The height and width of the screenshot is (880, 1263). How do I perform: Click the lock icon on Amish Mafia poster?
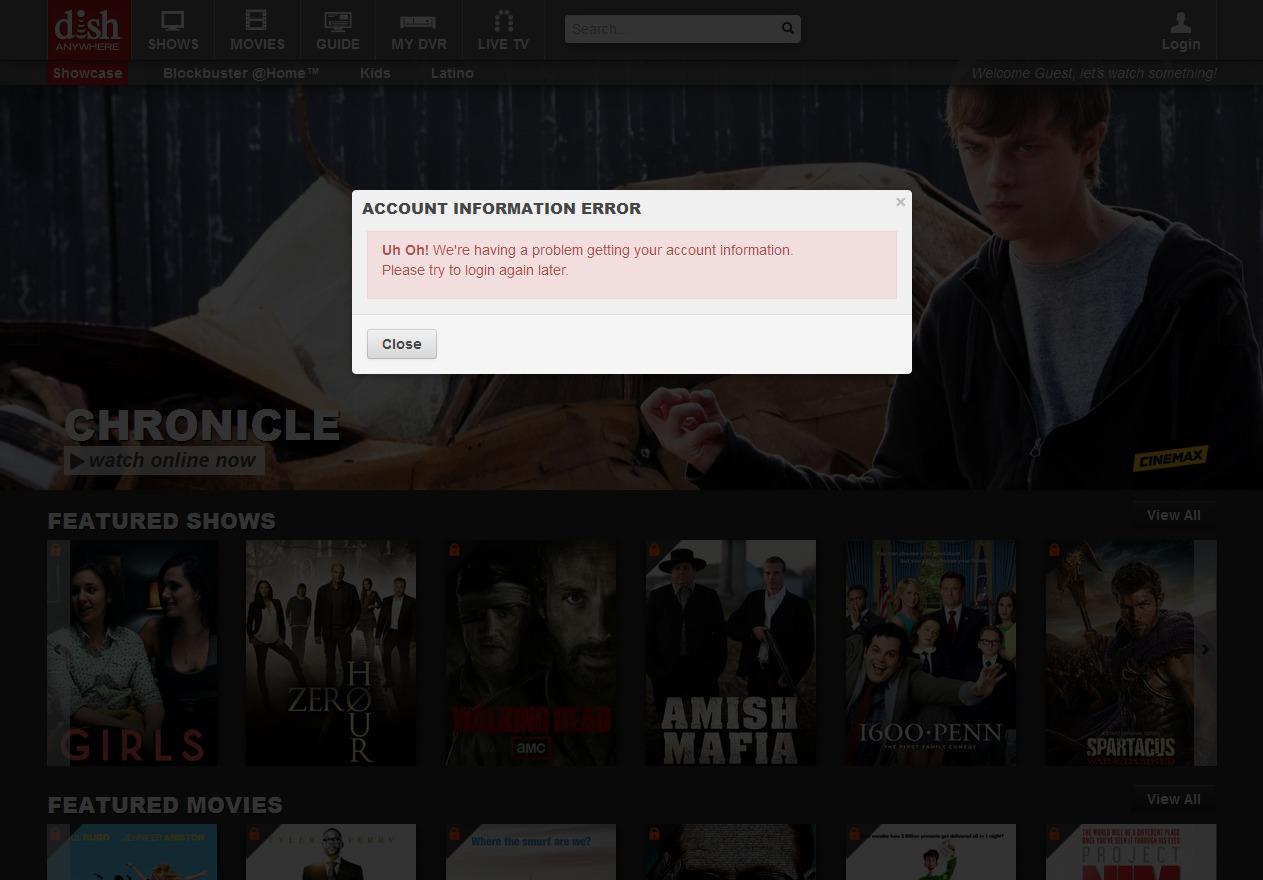(654, 550)
